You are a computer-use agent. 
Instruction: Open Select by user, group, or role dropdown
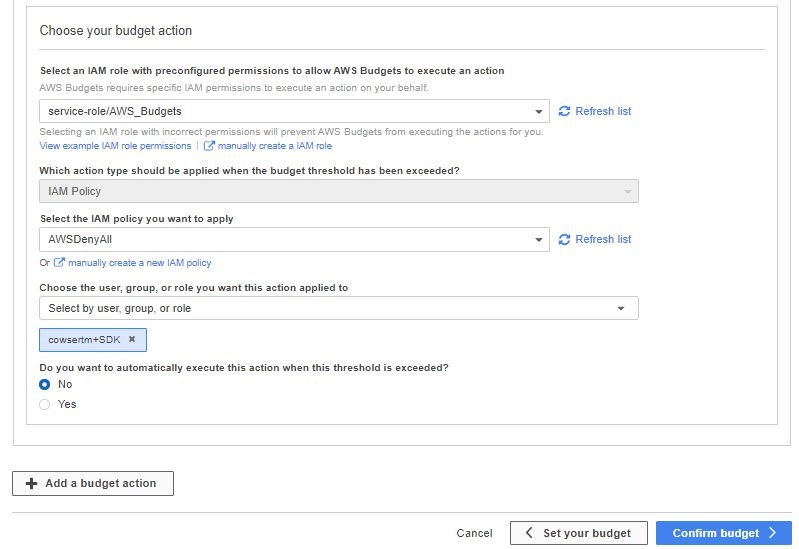[338, 308]
